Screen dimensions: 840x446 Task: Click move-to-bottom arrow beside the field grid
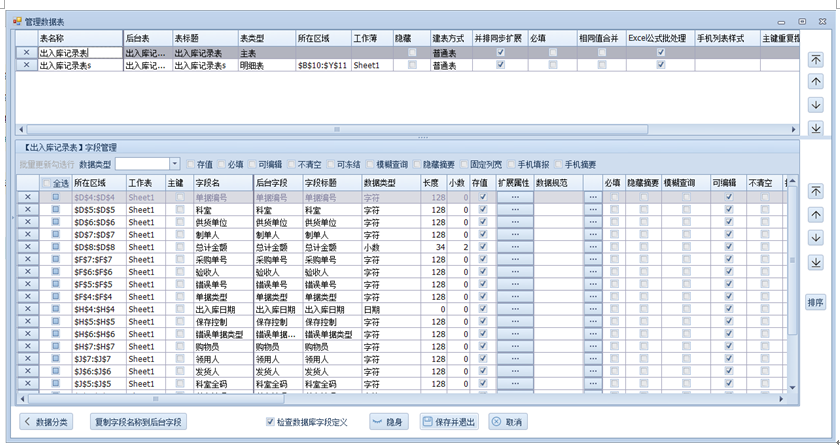click(816, 262)
